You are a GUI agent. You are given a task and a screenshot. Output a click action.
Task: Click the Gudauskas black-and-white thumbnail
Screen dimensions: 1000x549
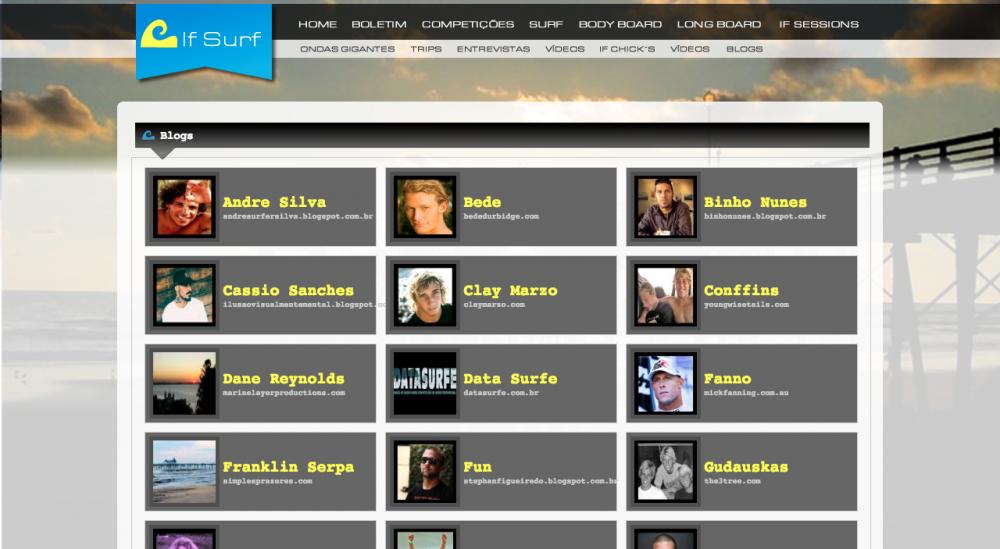665,472
